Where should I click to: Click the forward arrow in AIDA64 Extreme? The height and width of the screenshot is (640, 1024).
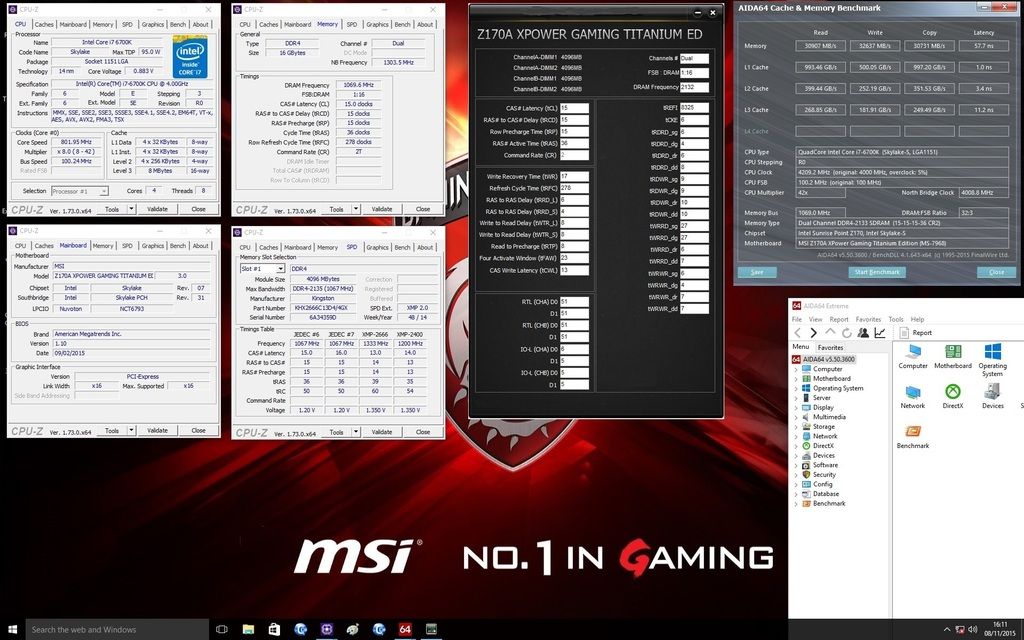pyautogui.click(x=814, y=333)
